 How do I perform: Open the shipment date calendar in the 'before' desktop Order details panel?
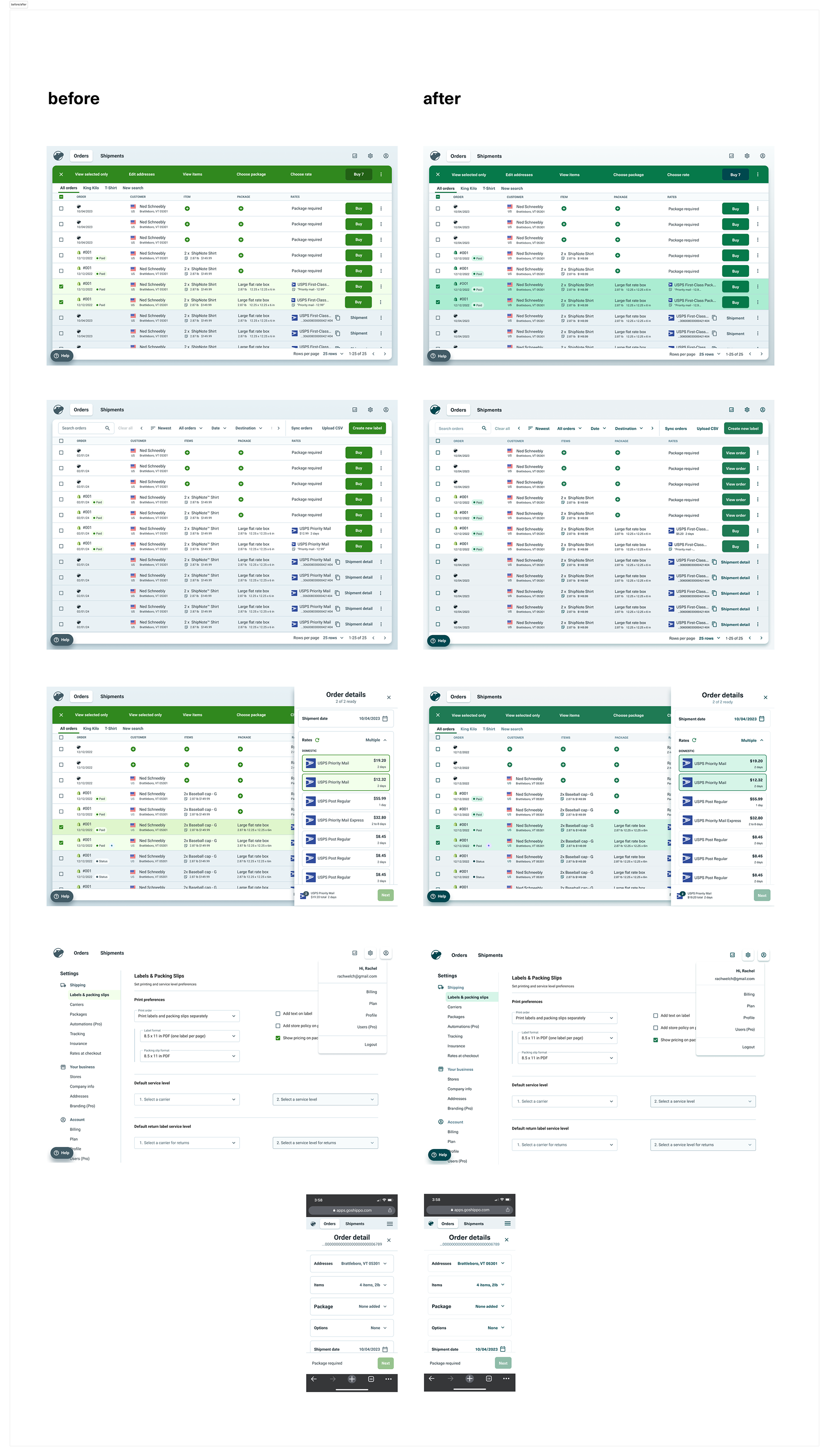pyautogui.click(x=385, y=719)
